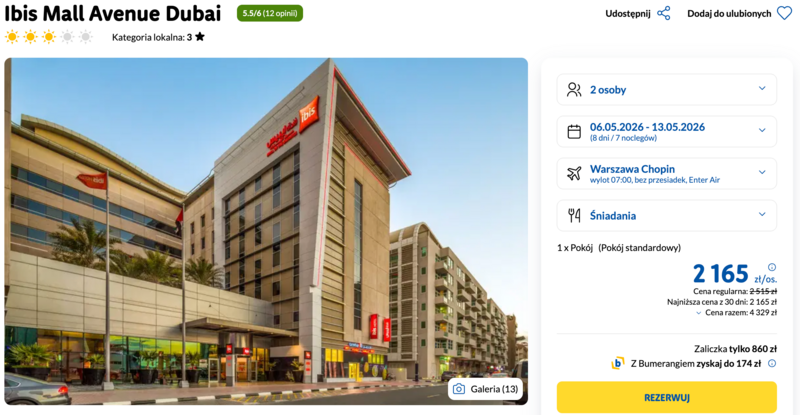This screenshot has height=415, width=800.
Task: Click the share icon next to Udostępnij
Action: point(664,13)
